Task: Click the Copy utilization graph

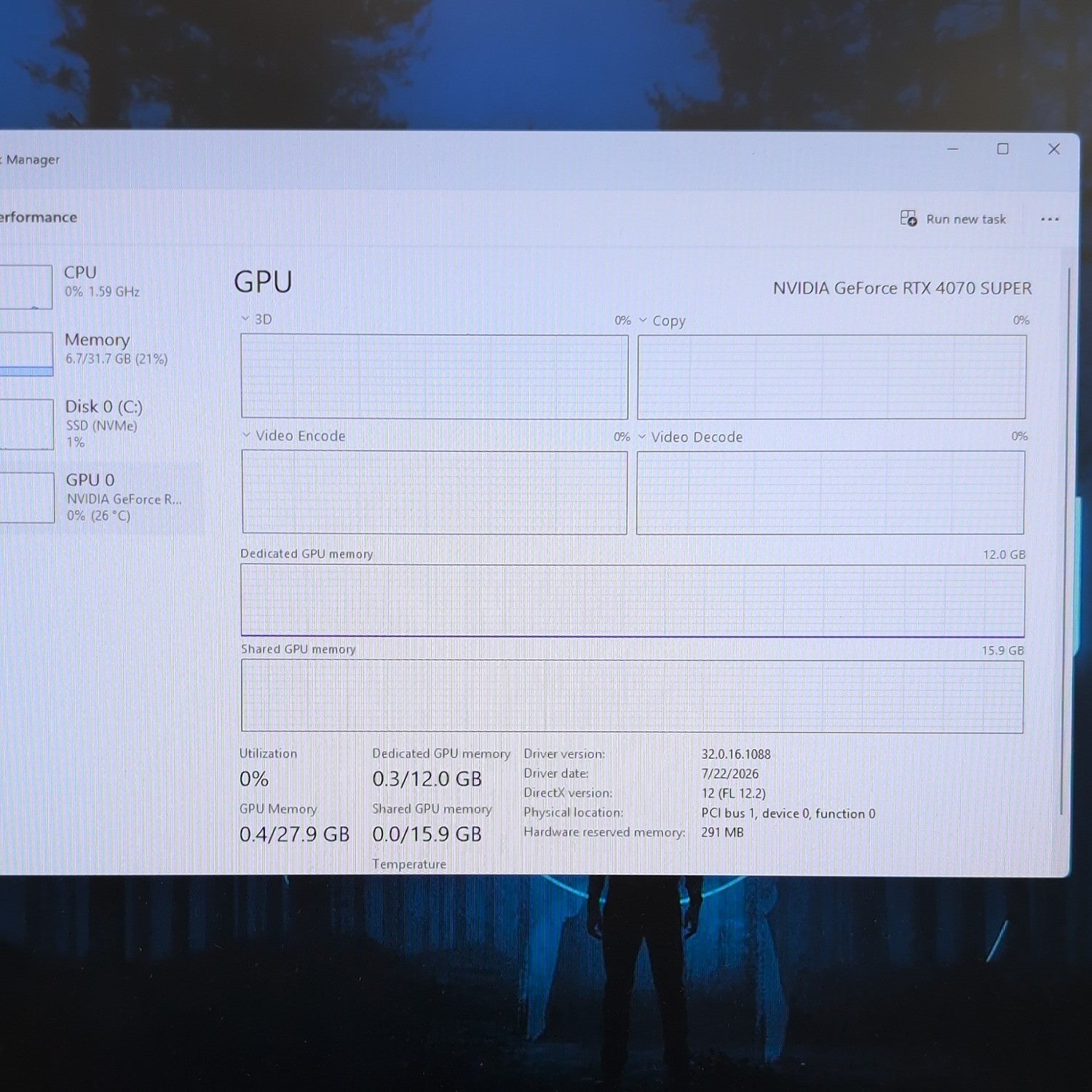Action: click(832, 377)
